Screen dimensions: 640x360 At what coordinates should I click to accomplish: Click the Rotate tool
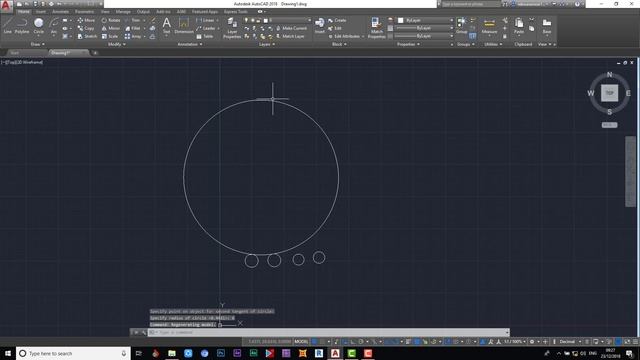(111, 20)
